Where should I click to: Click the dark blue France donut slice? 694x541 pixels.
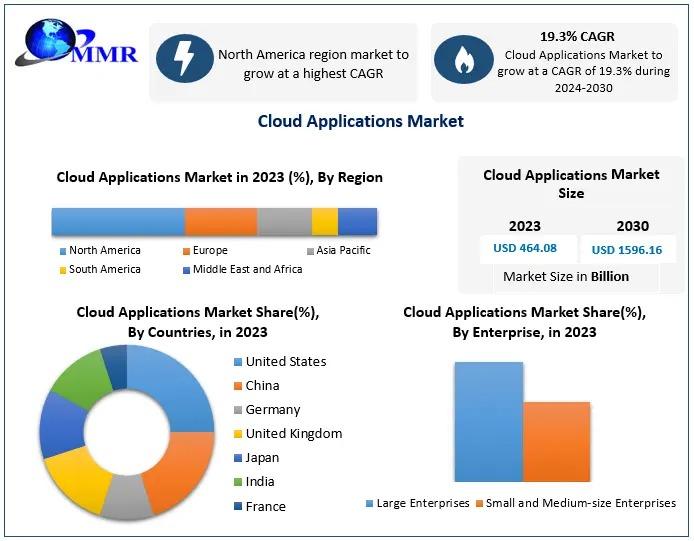tap(116, 367)
